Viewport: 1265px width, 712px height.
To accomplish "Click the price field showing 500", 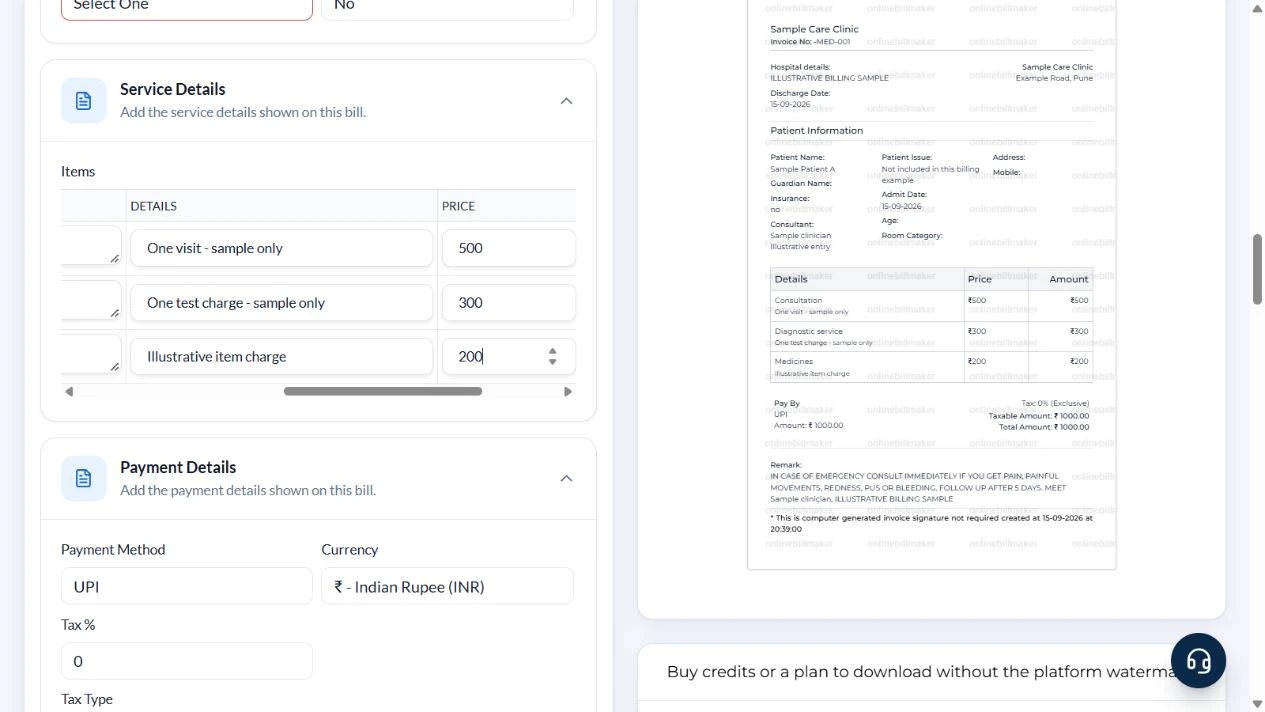I will [x=508, y=248].
